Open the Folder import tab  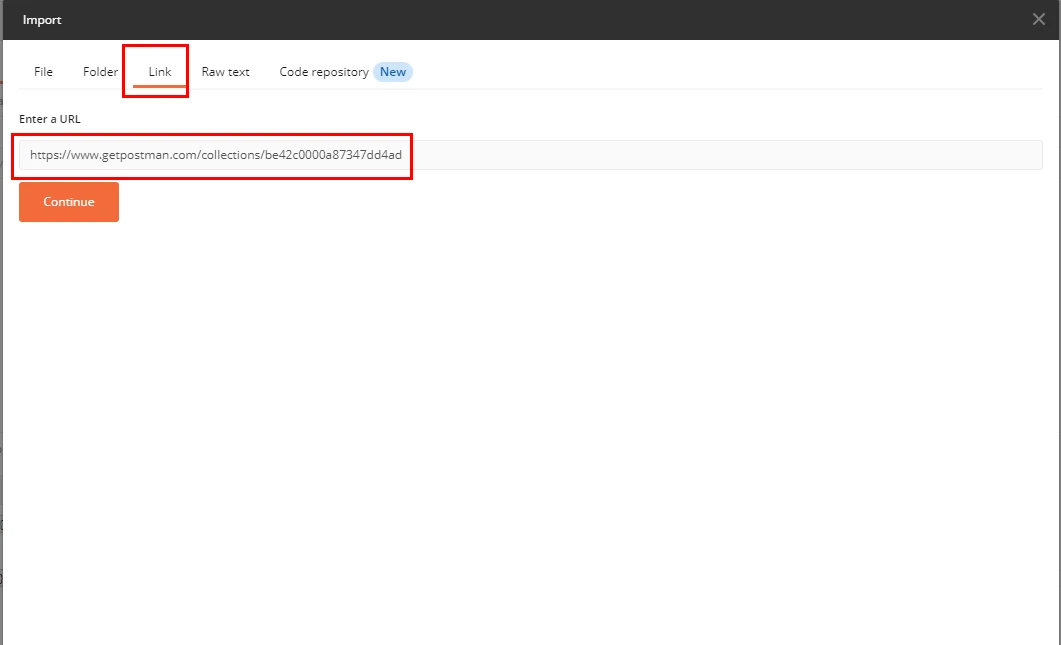[100, 72]
